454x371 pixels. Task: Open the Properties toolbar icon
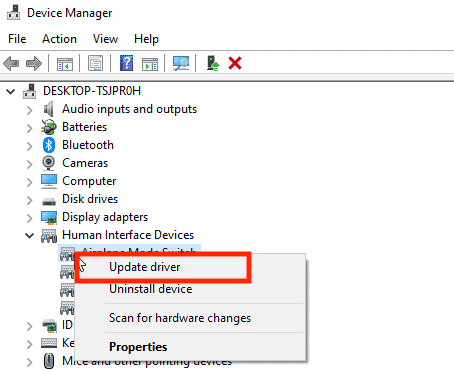pyautogui.click(x=95, y=63)
